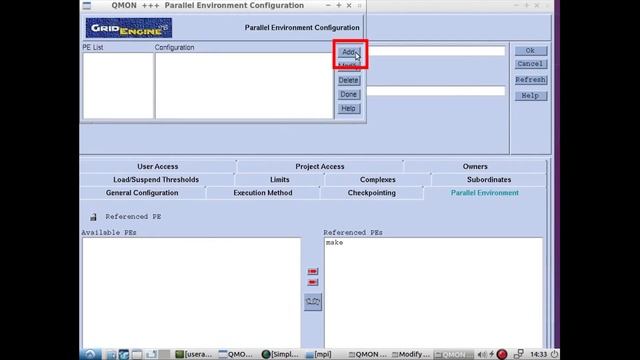This screenshot has width=640, height=360.
Task: Switch to the Modify... taskbar window
Action: coord(411,354)
